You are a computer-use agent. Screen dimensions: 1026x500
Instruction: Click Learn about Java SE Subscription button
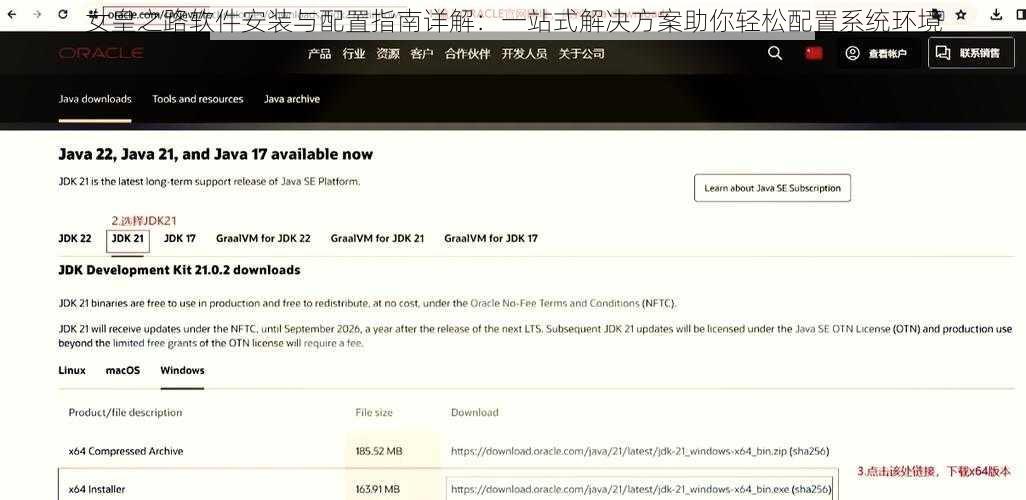(x=772, y=188)
